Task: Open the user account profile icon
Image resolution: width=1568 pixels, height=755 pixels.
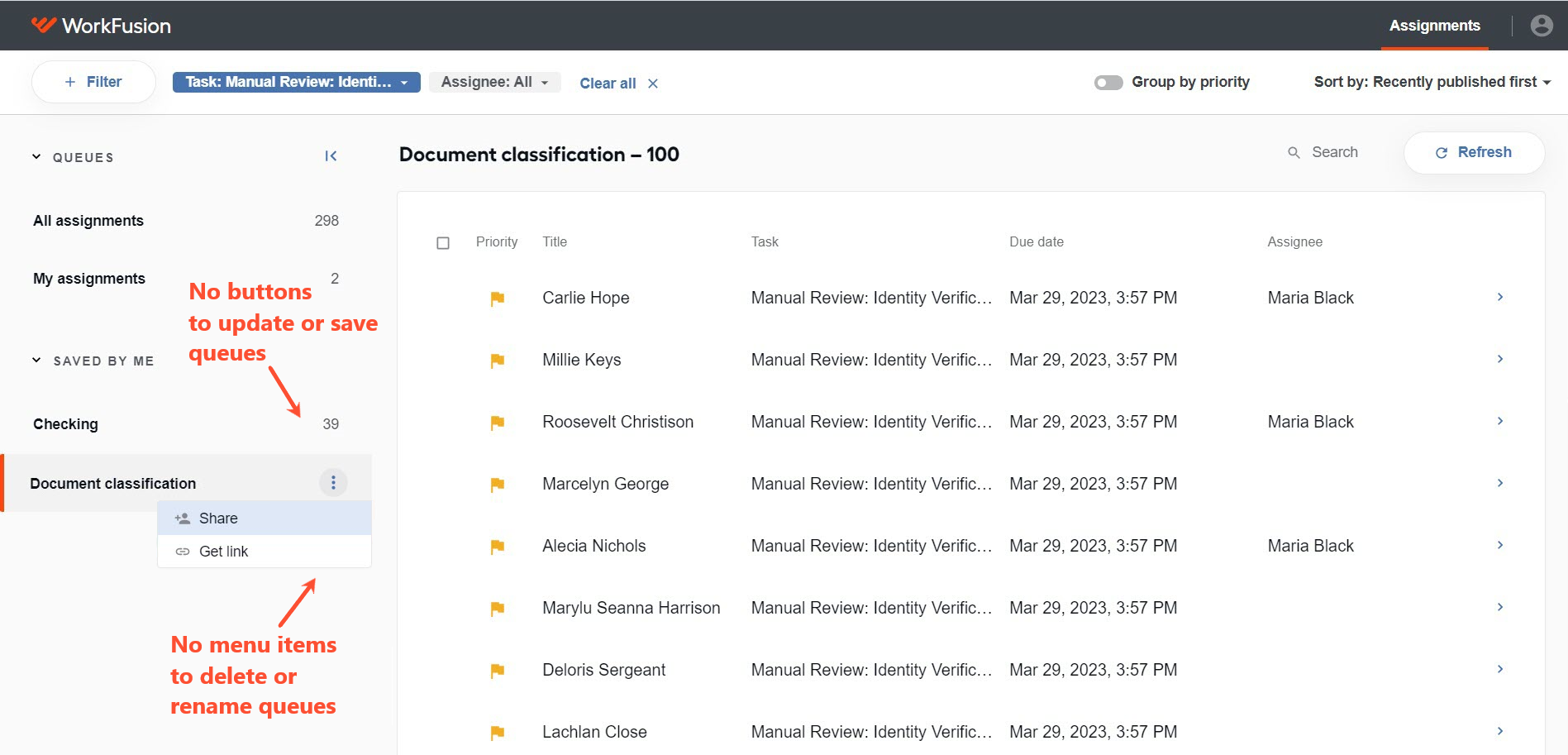Action: point(1542,26)
